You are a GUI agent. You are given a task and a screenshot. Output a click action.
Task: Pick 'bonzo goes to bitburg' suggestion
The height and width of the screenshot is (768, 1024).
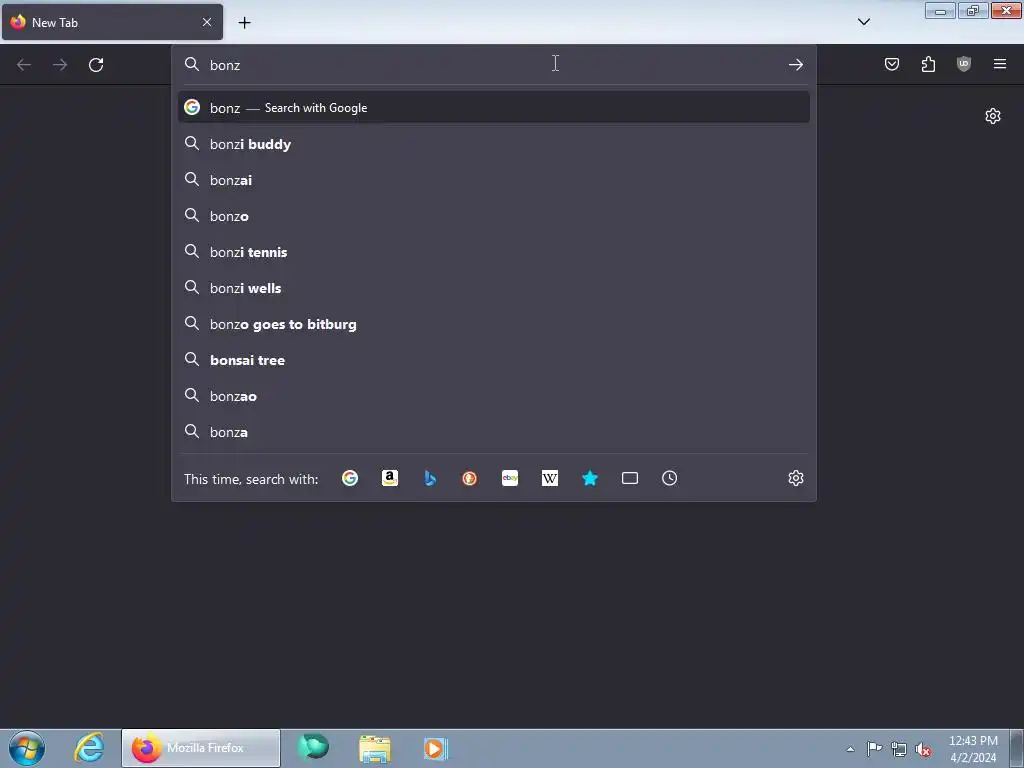[494, 324]
